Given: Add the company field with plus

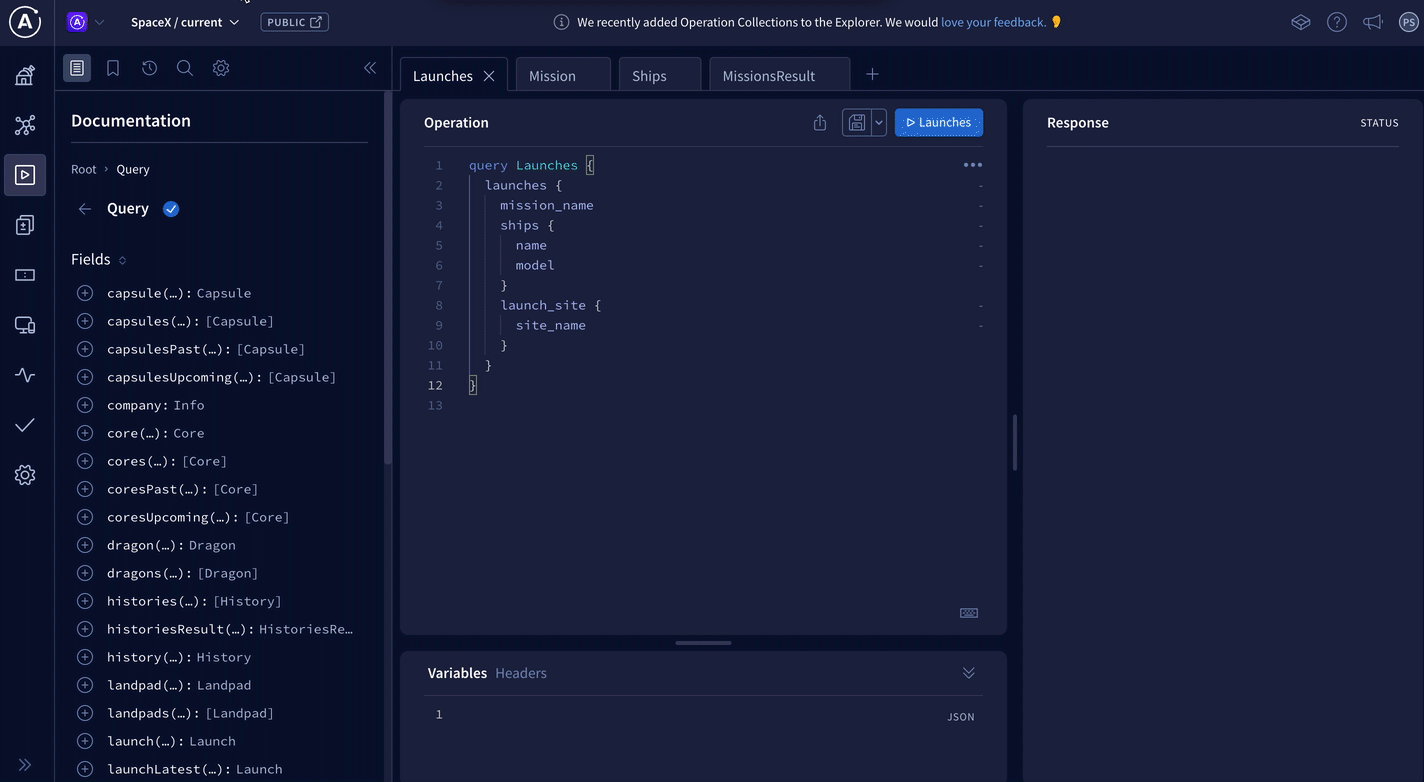Looking at the screenshot, I should click(x=85, y=405).
